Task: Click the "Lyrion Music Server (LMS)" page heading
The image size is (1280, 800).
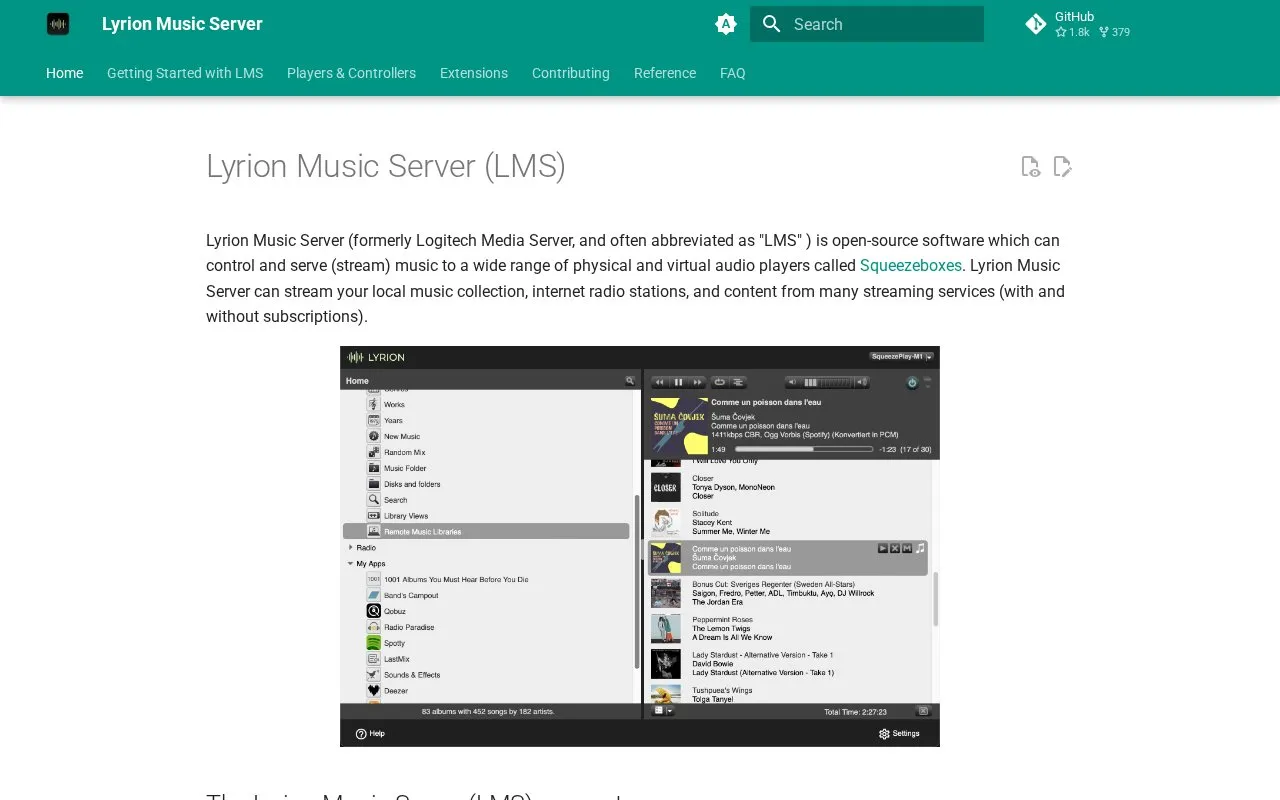Action: (386, 166)
